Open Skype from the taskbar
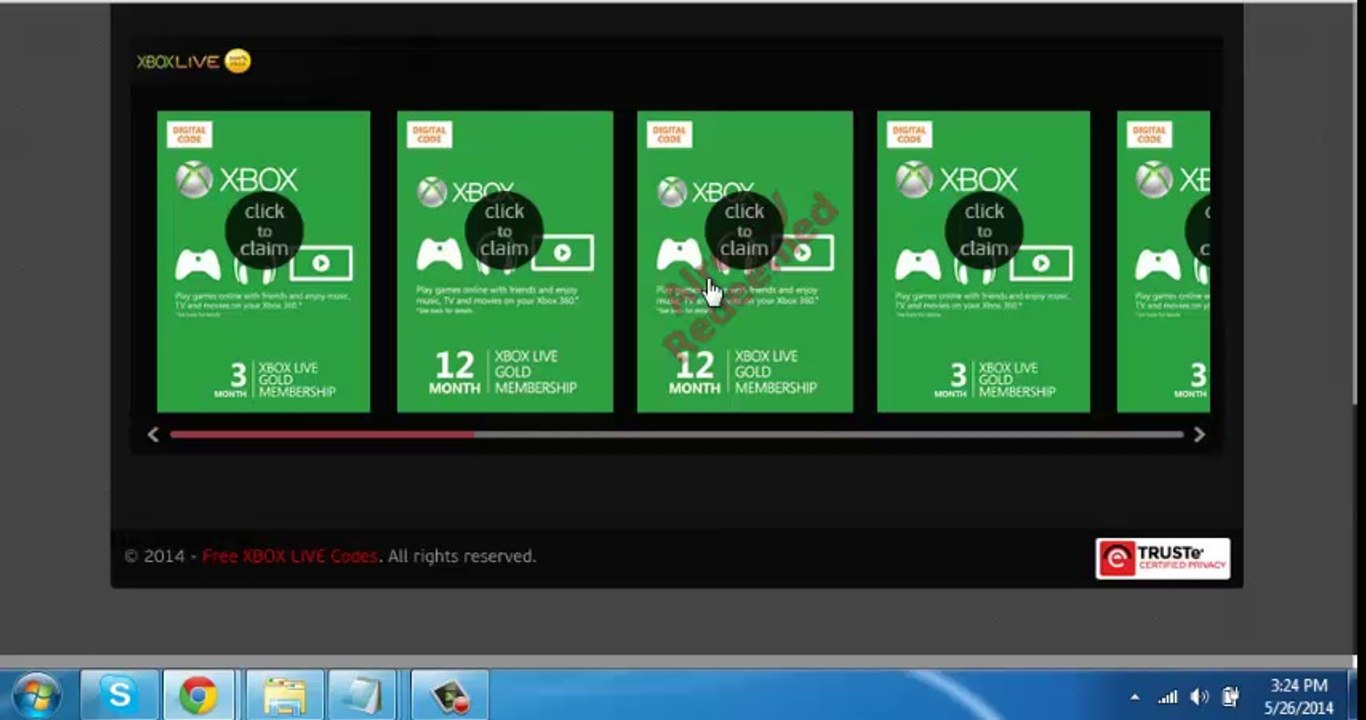Image resolution: width=1366 pixels, height=720 pixels. pos(119,695)
